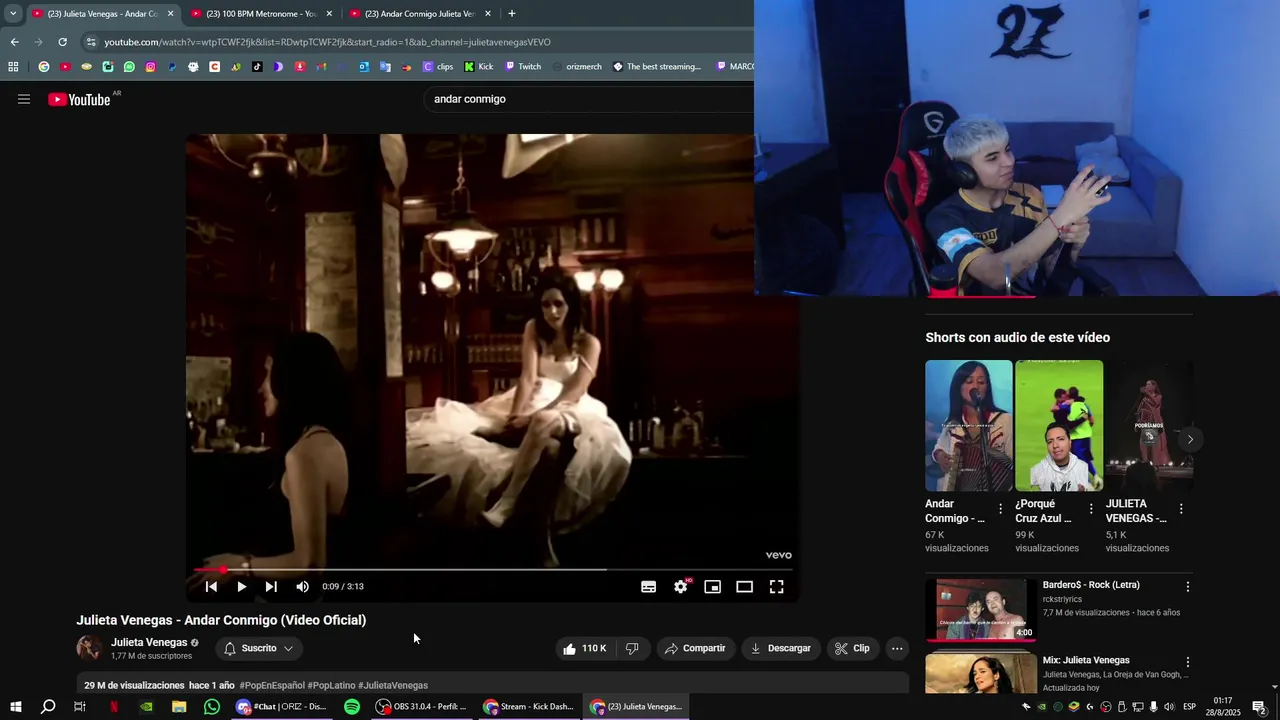Open Julieta Venegas channel avatar
This screenshot has height=720, width=1280.
point(89,648)
